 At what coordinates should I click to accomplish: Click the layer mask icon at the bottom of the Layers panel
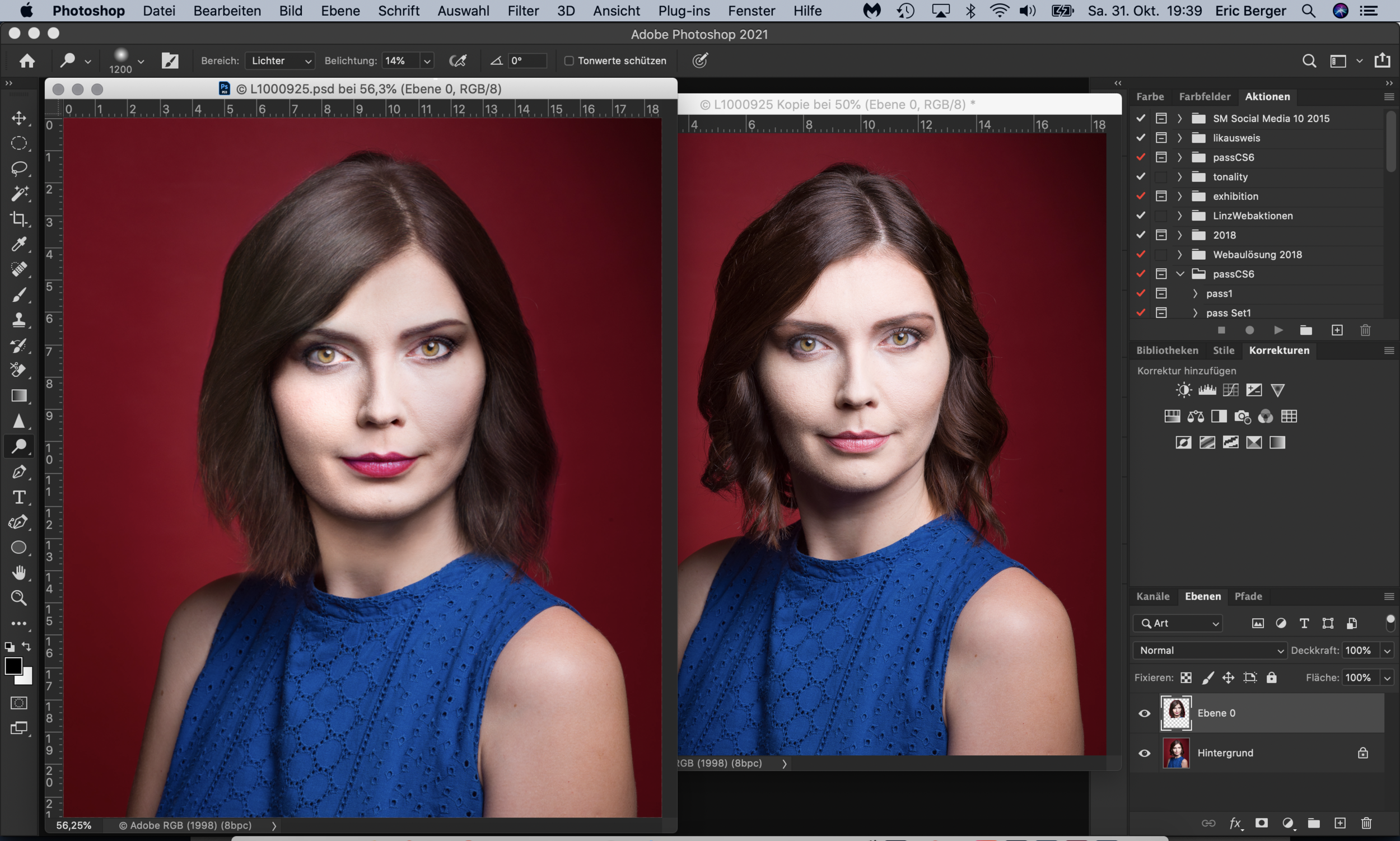coord(1261,823)
